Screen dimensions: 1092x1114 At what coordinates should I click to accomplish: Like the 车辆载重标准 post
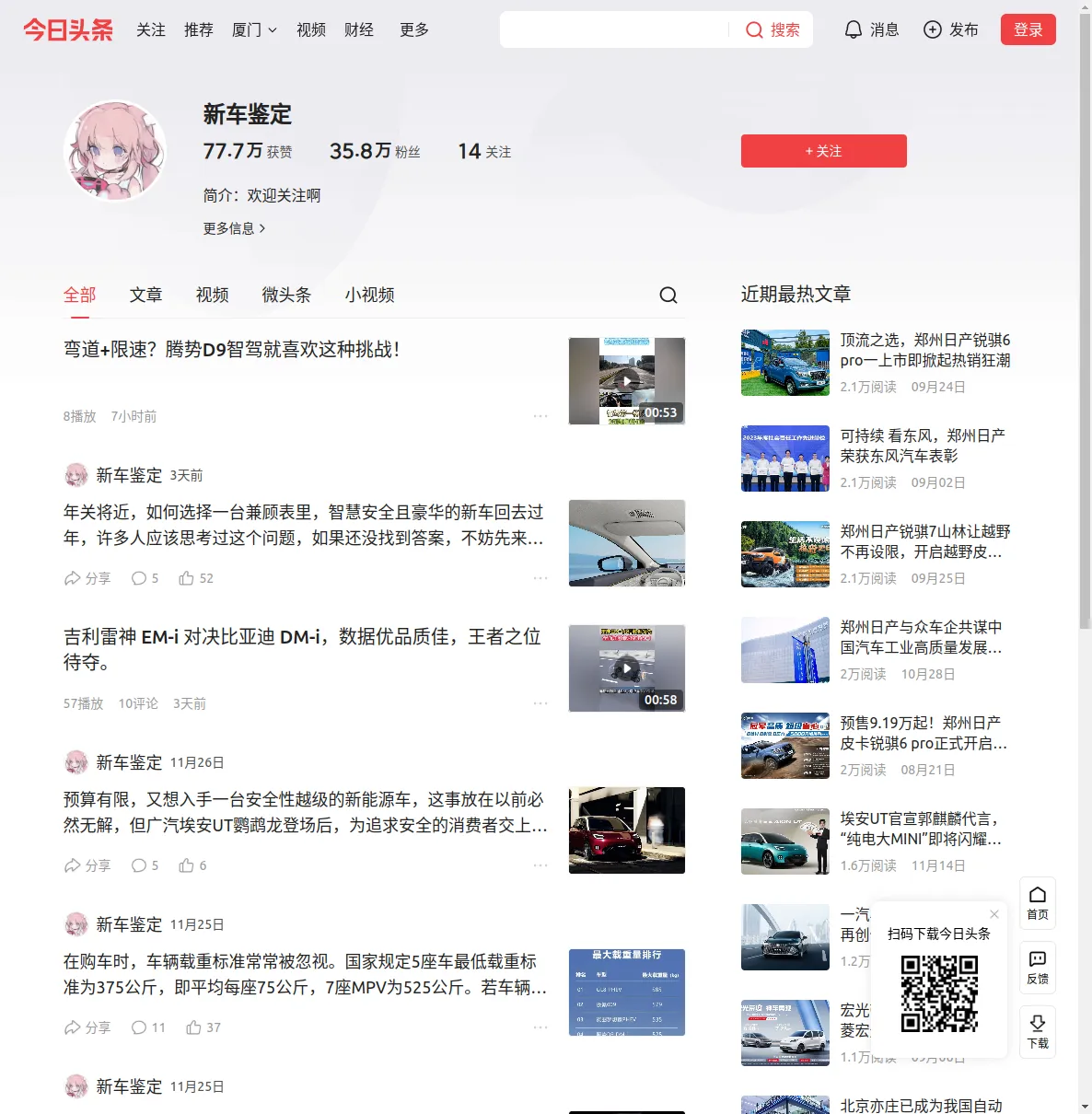point(203,1027)
